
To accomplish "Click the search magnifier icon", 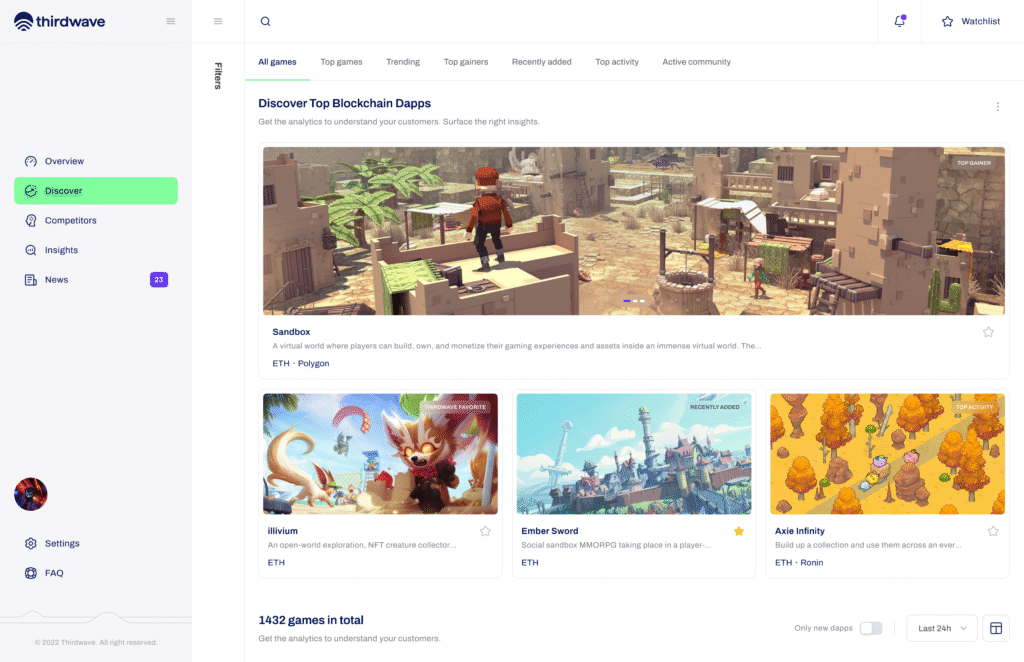I will click(265, 22).
